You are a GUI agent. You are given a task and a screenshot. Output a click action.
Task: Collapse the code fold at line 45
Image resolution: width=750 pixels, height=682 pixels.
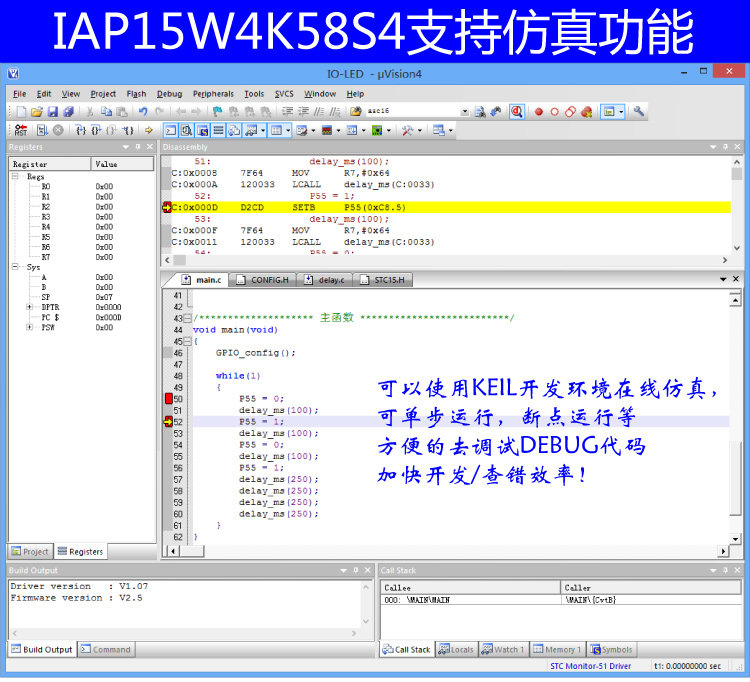coord(188,341)
